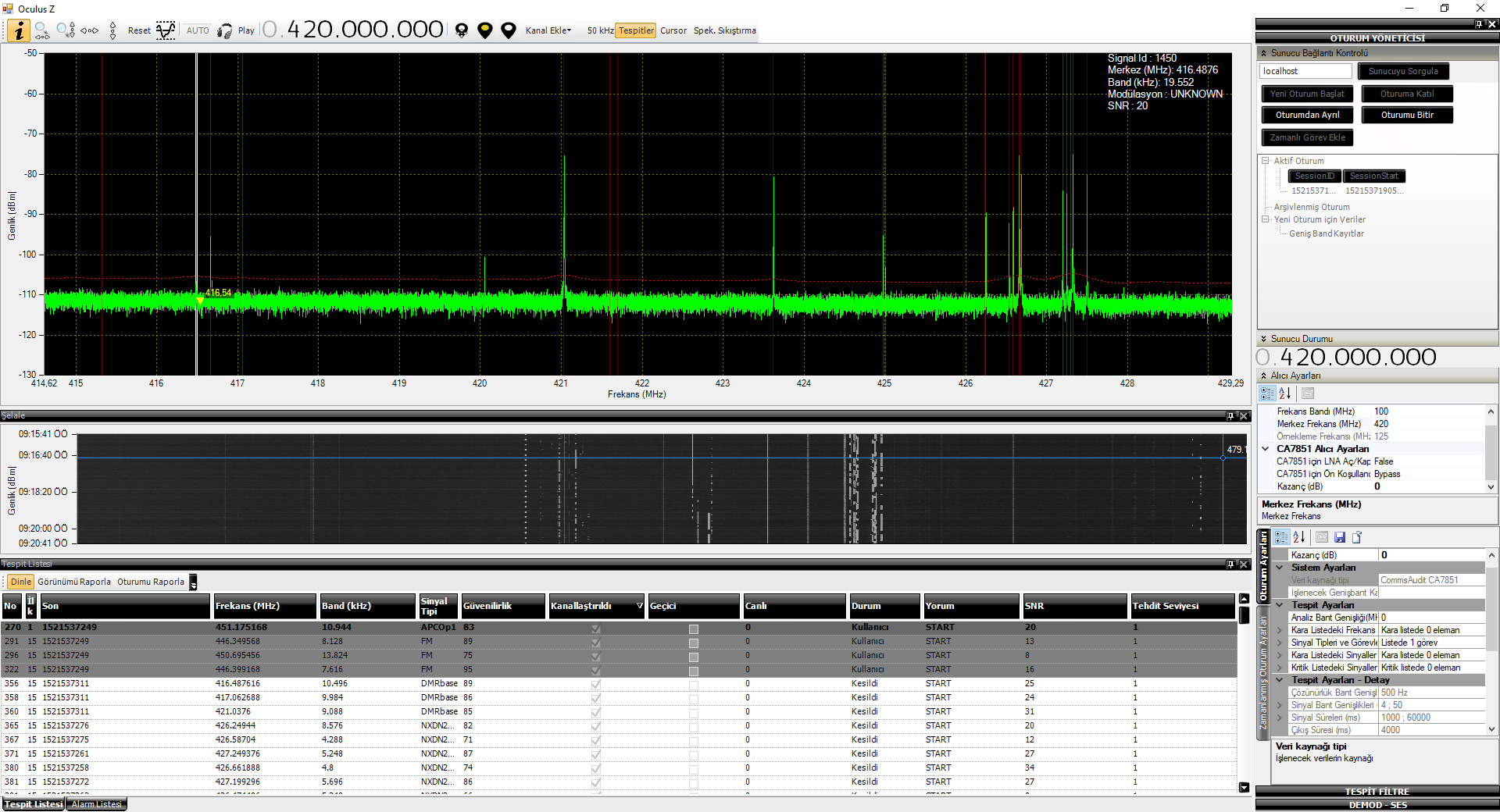Click the info icon in the toolbar
The width and height of the screenshot is (1500, 812).
19,30
